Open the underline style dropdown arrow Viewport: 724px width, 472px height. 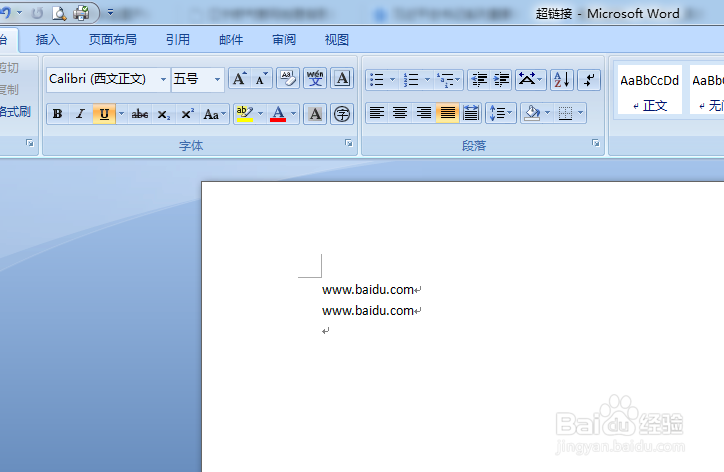(x=121, y=114)
